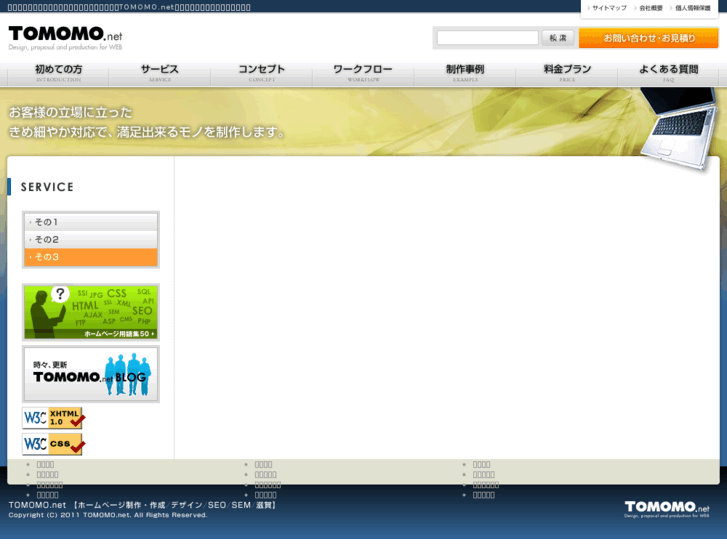Open the TOMOMO.net BLOG banner
This screenshot has width=727, height=545.
[x=91, y=374]
